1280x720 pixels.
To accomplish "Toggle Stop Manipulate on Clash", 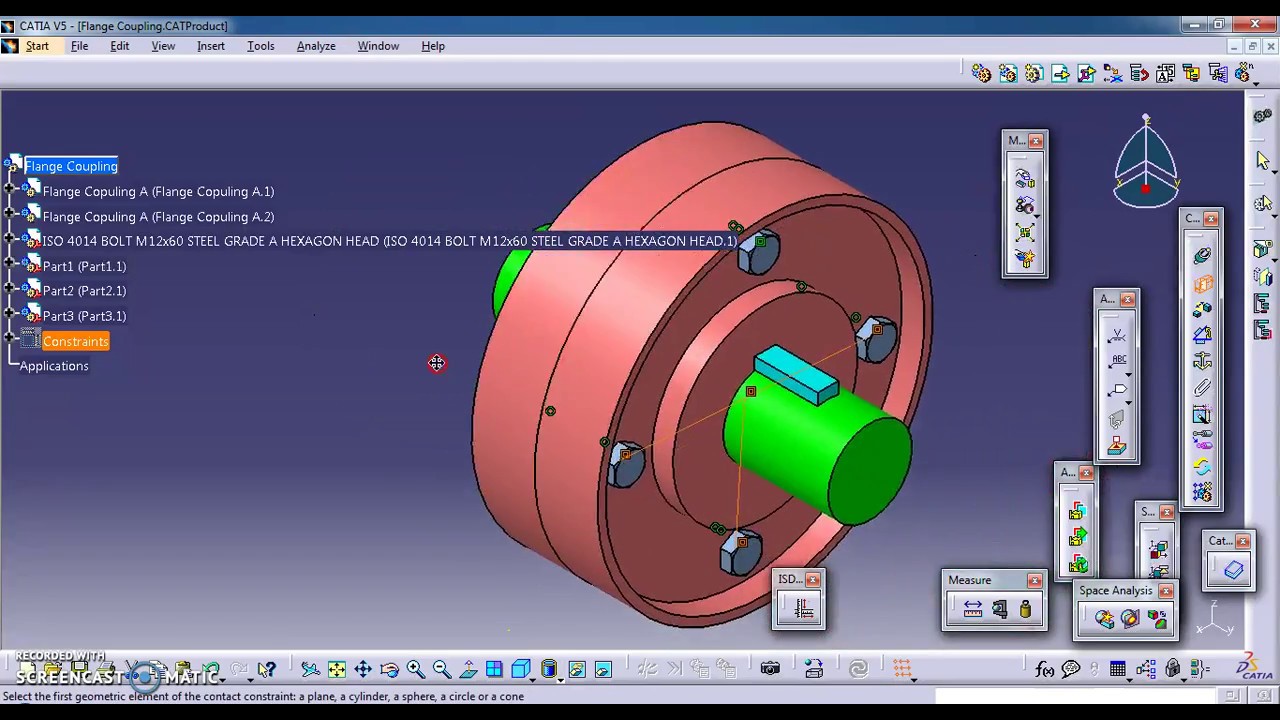I will click(1024, 257).
